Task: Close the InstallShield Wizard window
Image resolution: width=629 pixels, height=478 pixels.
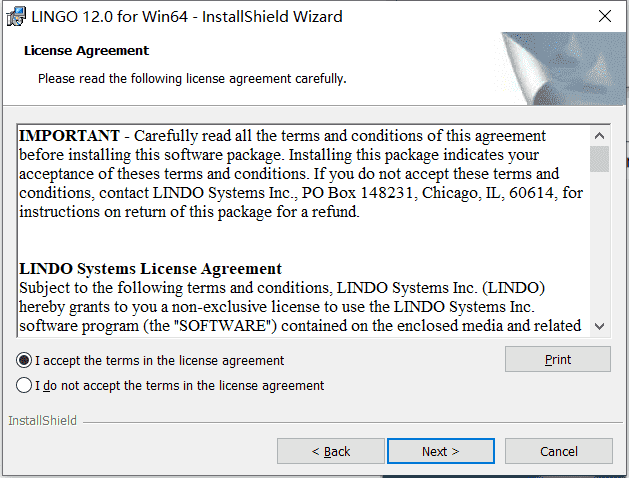Action: 605,16
